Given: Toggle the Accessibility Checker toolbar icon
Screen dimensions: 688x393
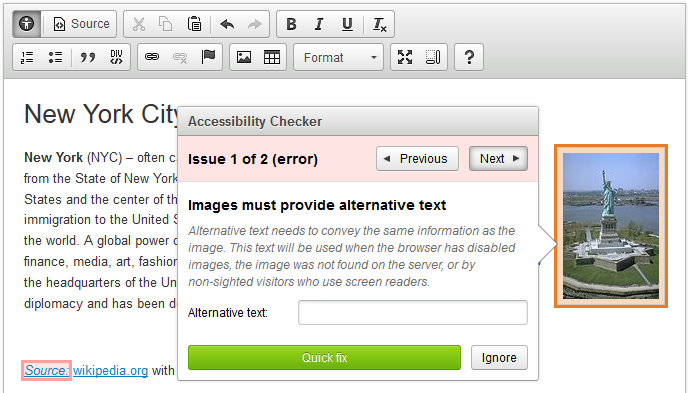Looking at the screenshot, I should coord(27,24).
